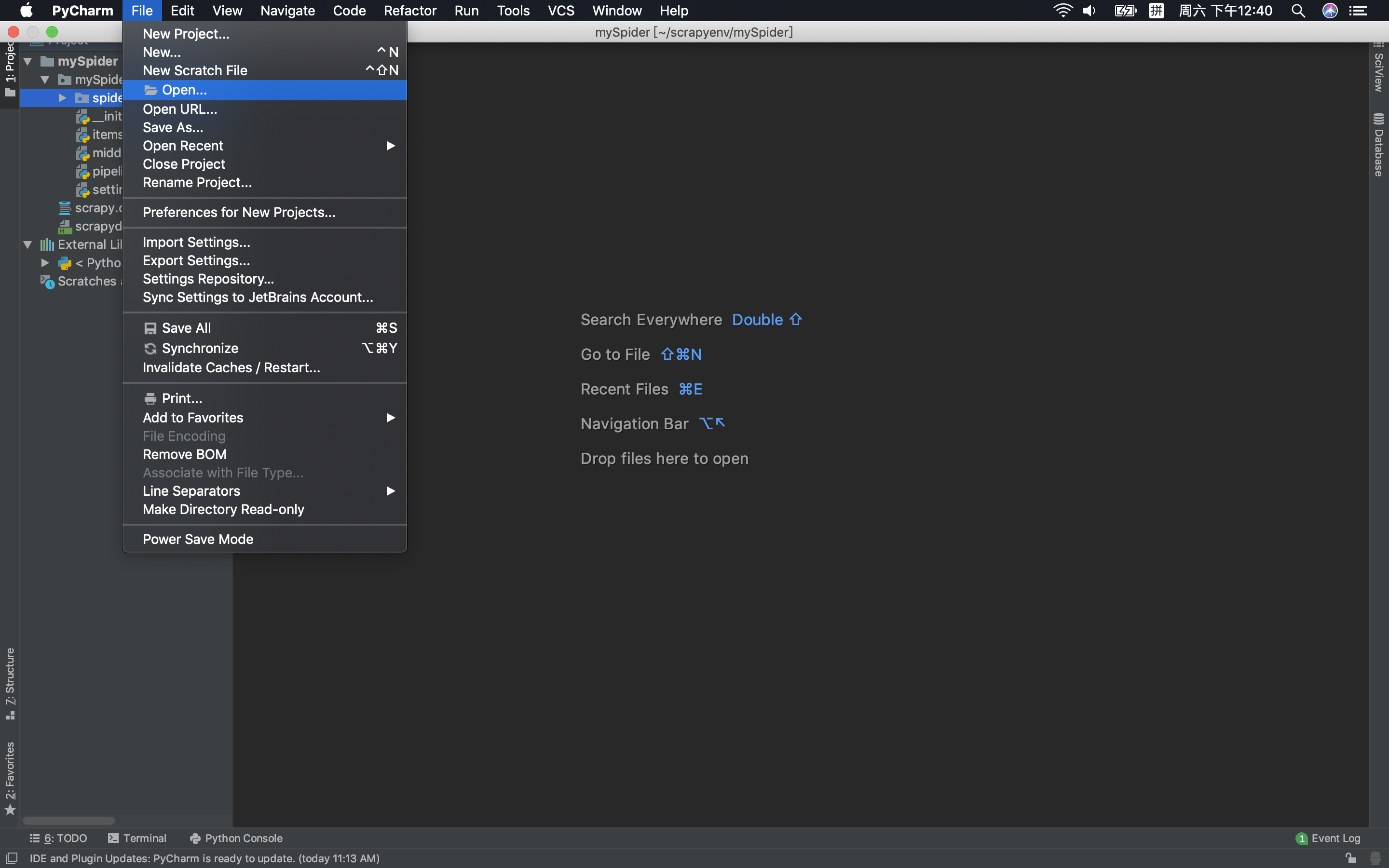The width and height of the screenshot is (1389, 868).
Task: Open macOS Spotlight search icon
Action: [x=1298, y=10]
